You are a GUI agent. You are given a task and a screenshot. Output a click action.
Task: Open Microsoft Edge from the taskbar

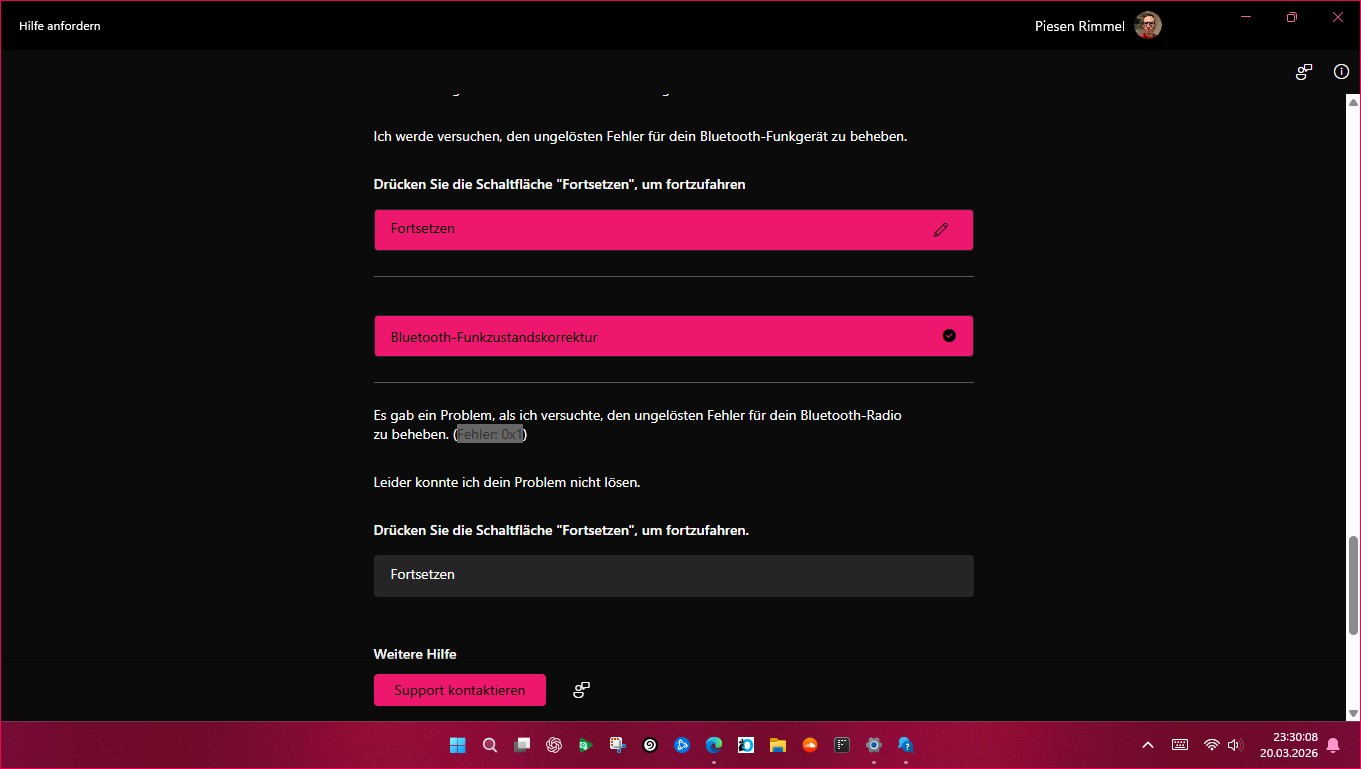click(714, 745)
